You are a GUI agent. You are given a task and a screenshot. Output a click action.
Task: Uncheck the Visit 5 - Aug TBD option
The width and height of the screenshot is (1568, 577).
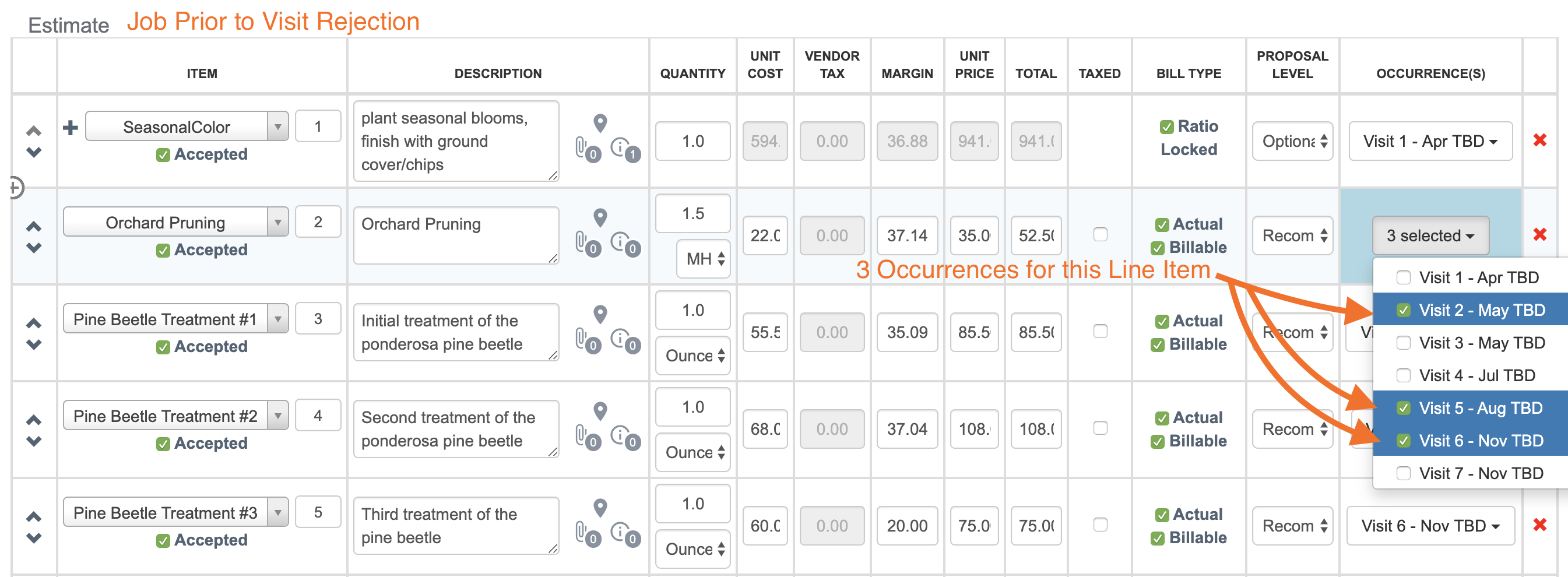pos(1404,408)
